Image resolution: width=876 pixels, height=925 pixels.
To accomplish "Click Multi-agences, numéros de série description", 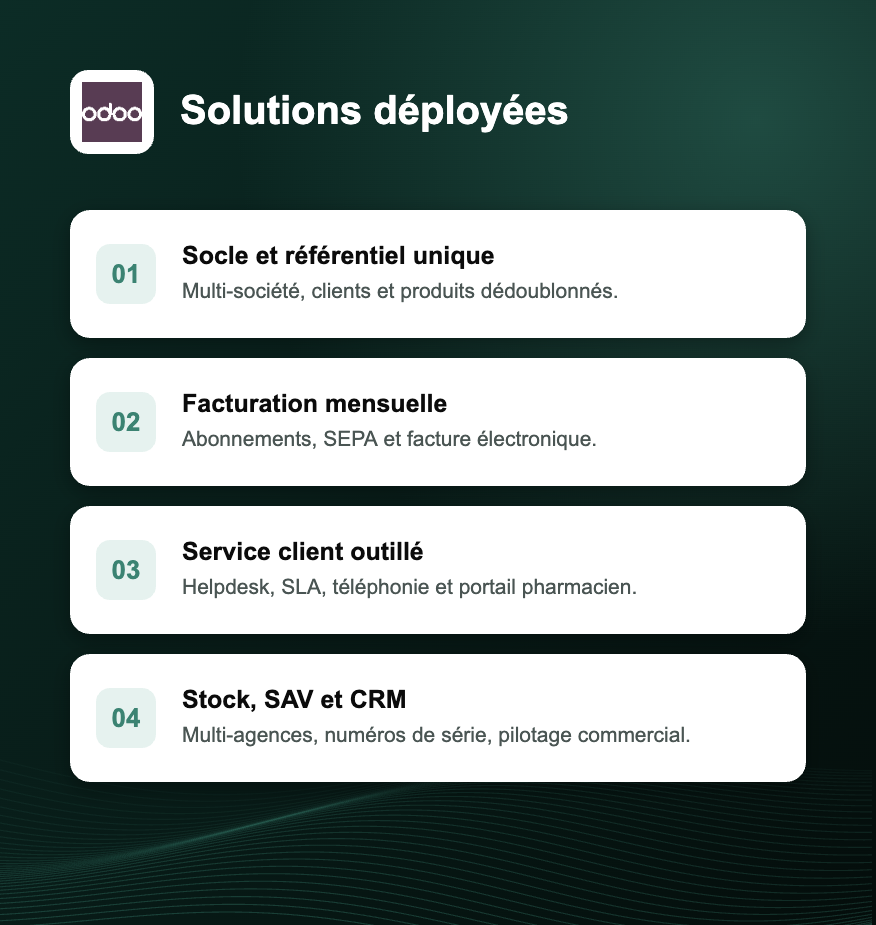I will pyautogui.click(x=436, y=735).
